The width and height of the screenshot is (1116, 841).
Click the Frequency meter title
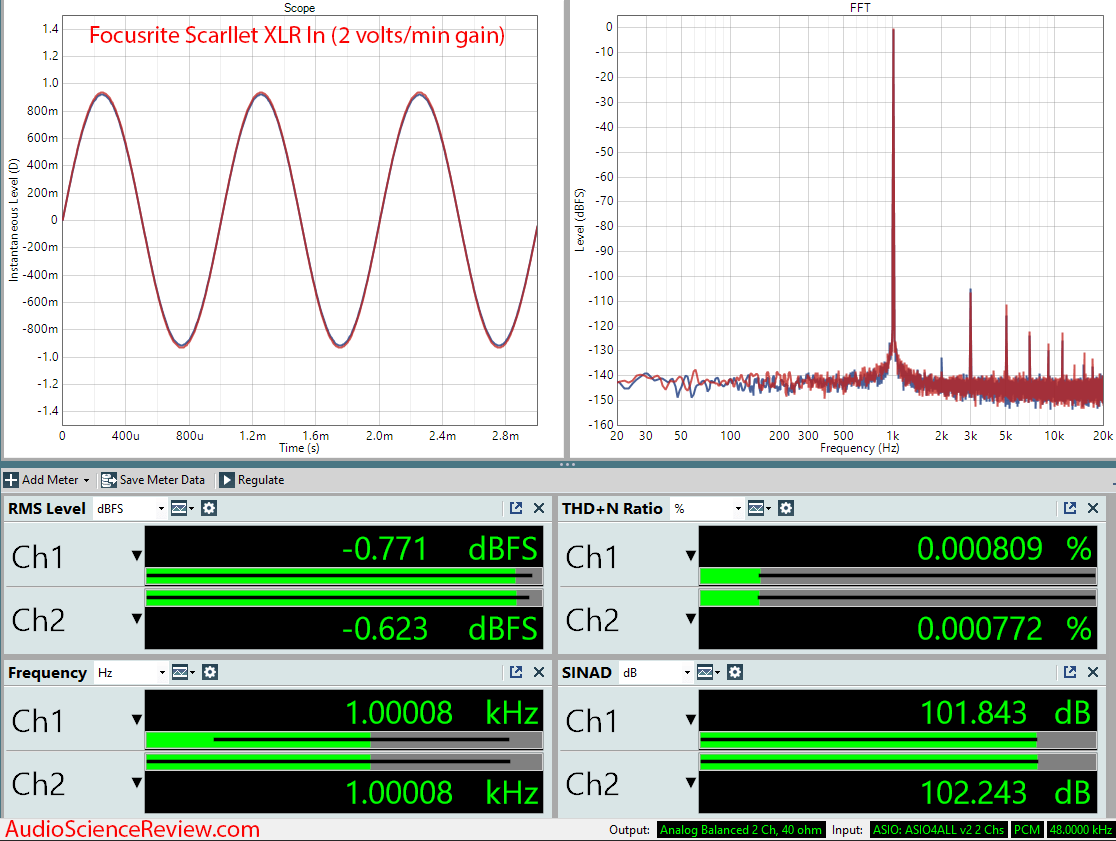coord(47,672)
